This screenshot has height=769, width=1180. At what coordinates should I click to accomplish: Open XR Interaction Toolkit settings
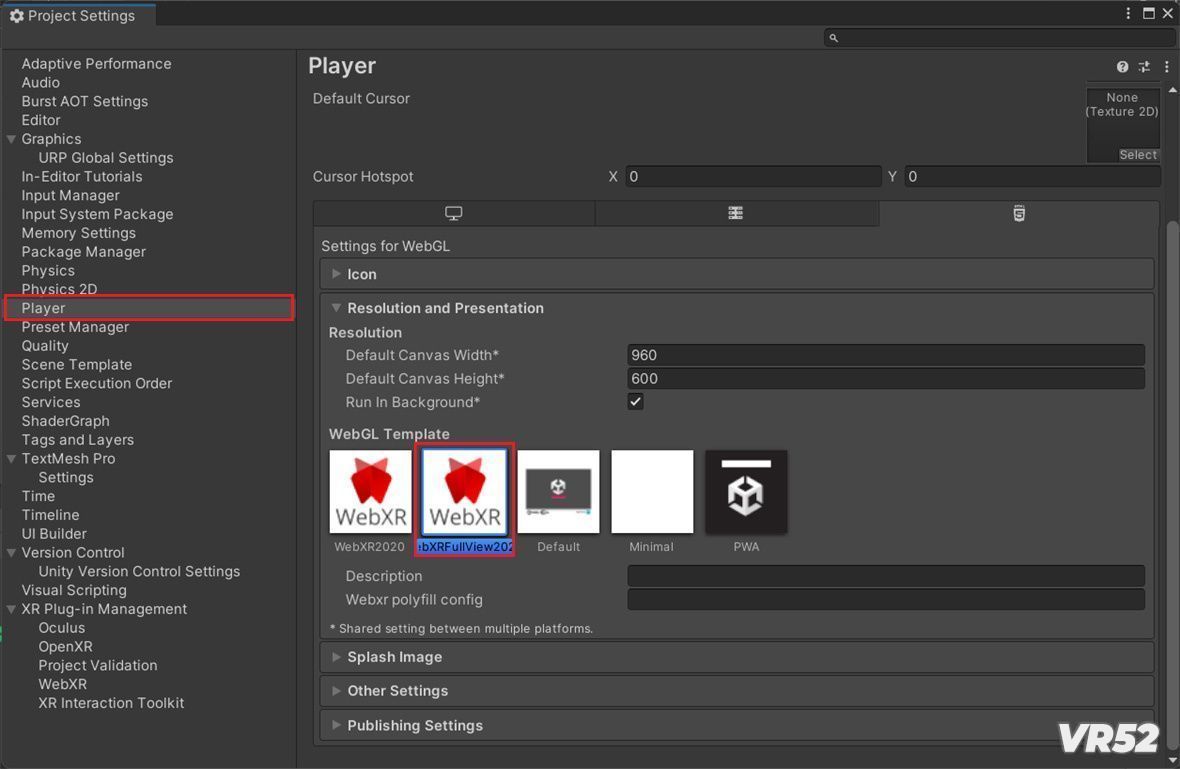coord(111,704)
